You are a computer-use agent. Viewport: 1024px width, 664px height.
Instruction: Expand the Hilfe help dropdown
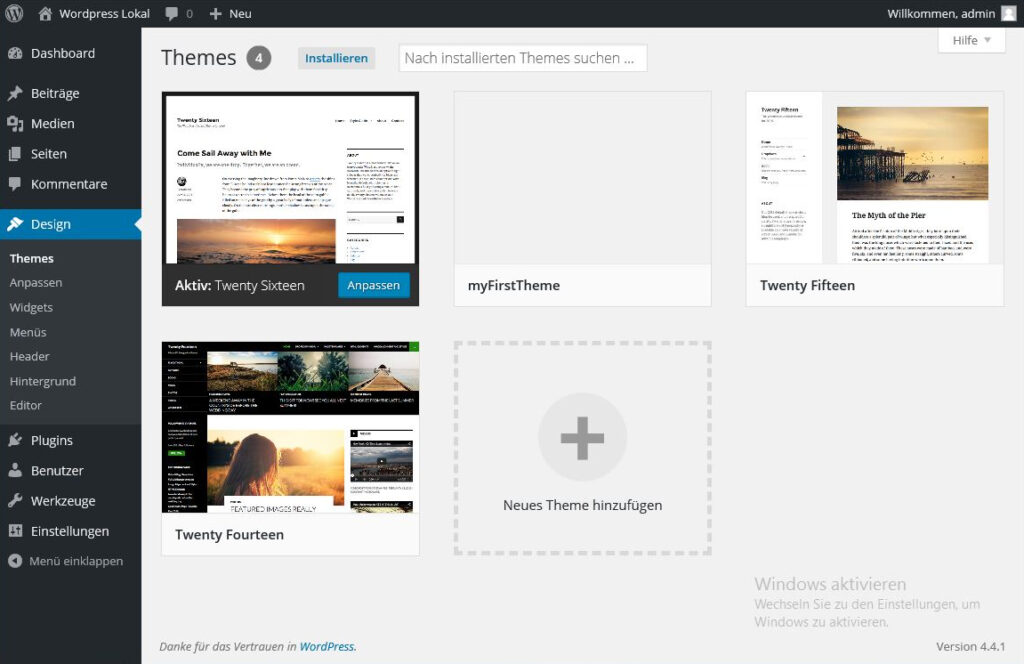tap(971, 40)
